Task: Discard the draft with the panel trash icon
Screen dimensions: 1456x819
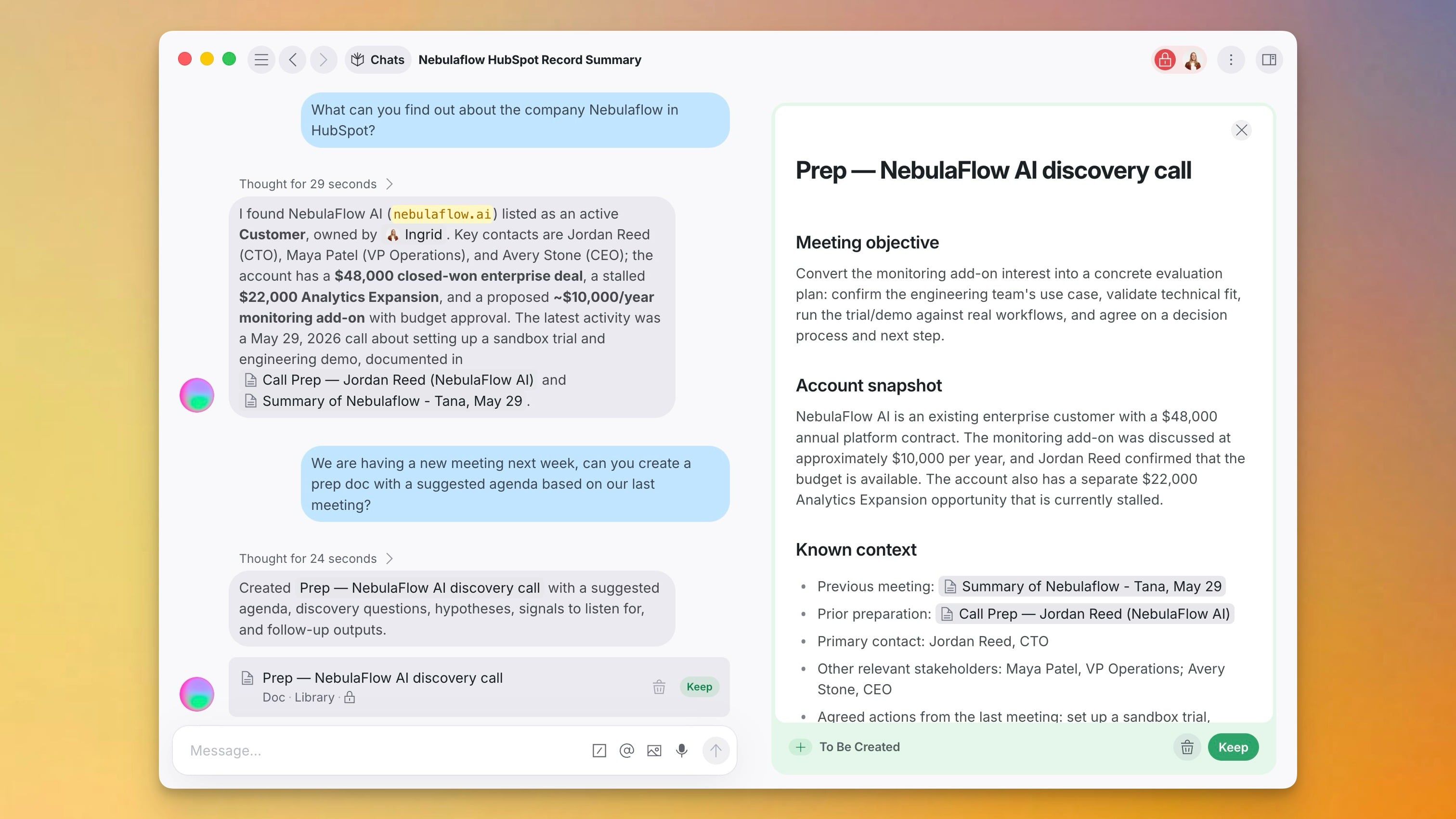Action: coord(1187,747)
